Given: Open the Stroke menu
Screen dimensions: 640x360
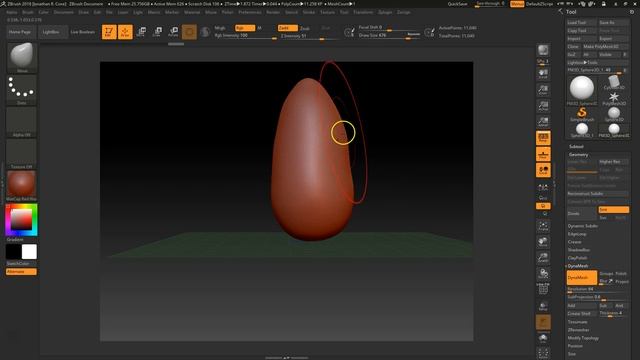Looking at the screenshot, I should pyautogui.click(x=309, y=12).
